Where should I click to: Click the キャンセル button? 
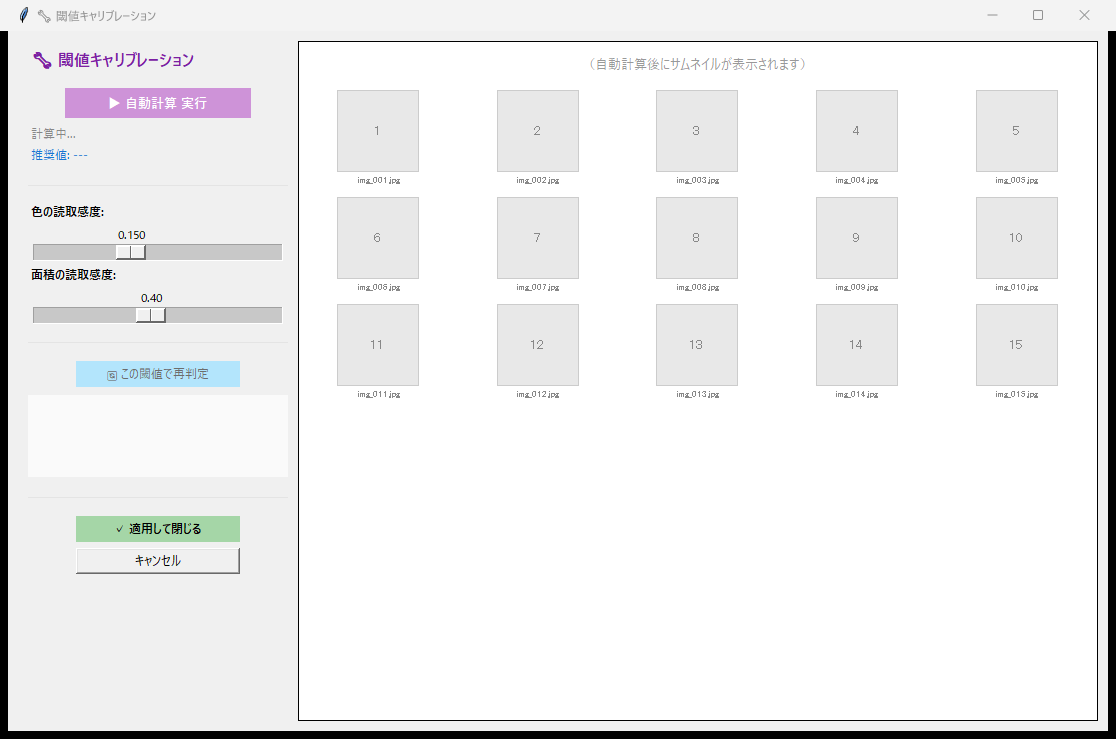[x=157, y=561]
